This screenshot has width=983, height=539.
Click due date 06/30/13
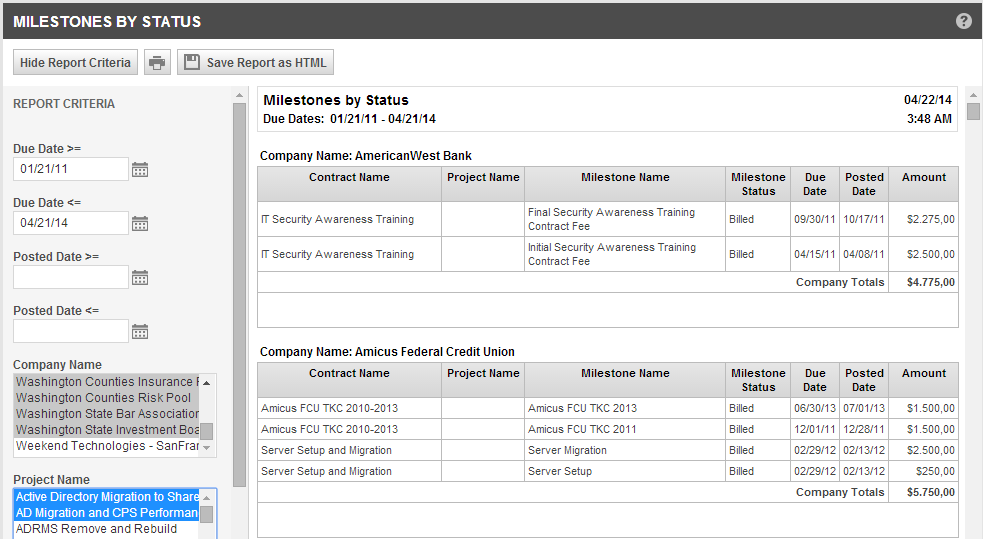[x=815, y=408]
